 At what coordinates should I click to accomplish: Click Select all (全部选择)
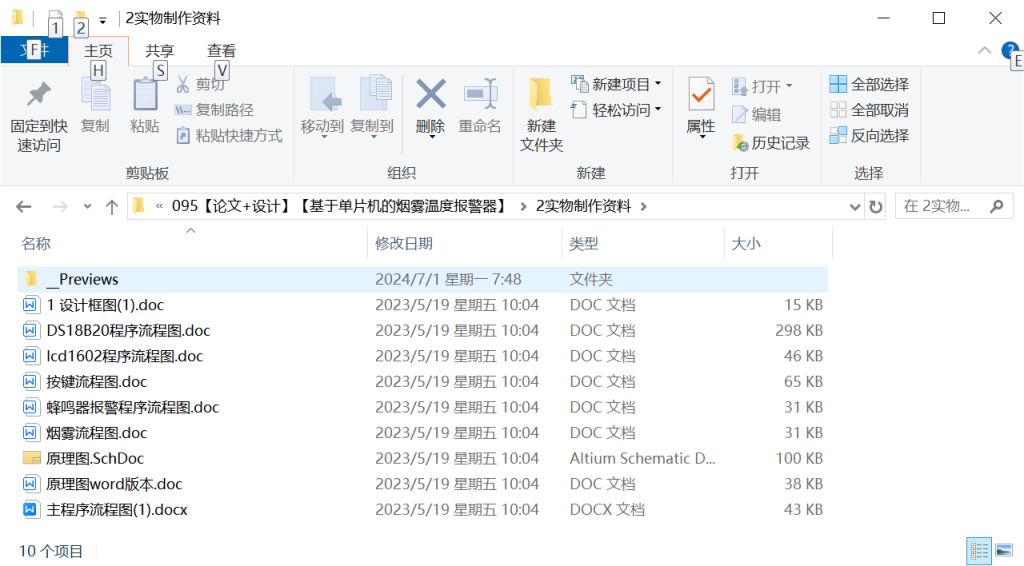(x=870, y=84)
